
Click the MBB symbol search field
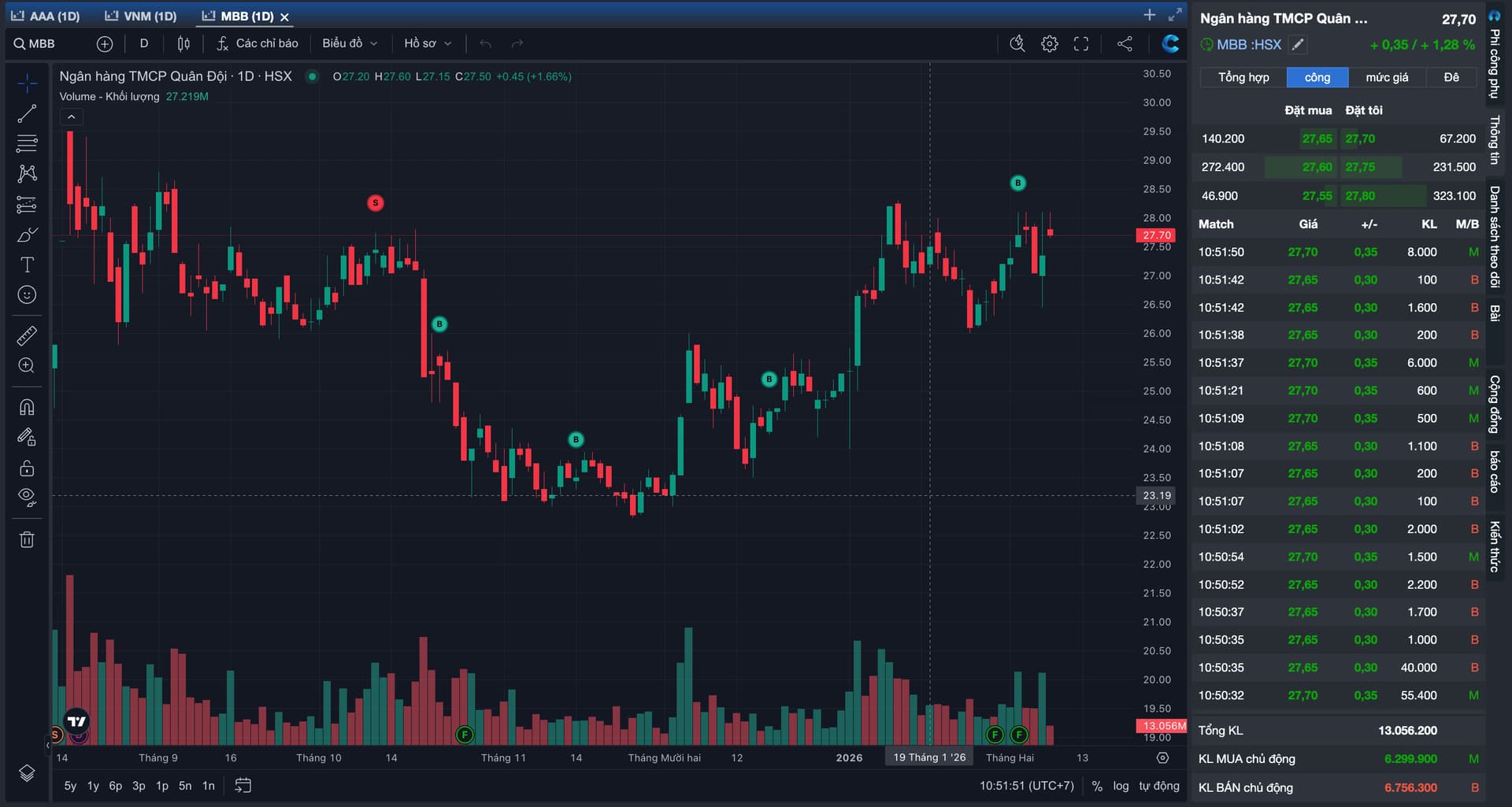coord(43,44)
